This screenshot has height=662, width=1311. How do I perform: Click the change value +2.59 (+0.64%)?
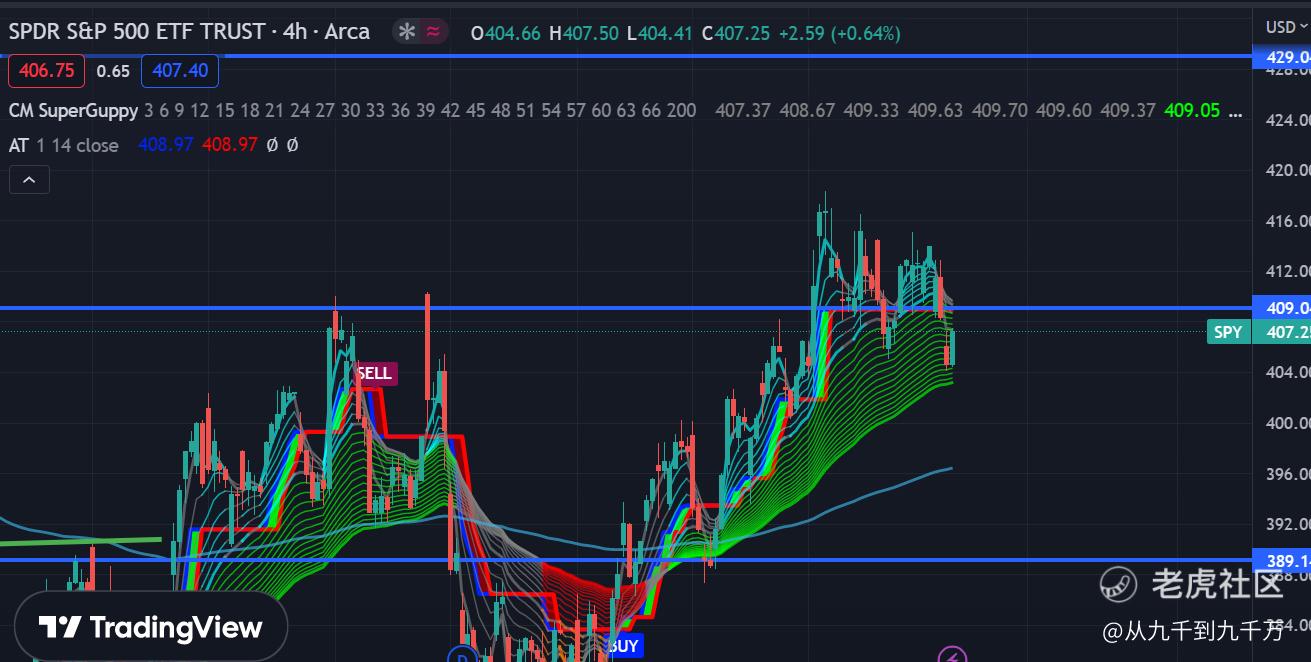click(x=838, y=33)
